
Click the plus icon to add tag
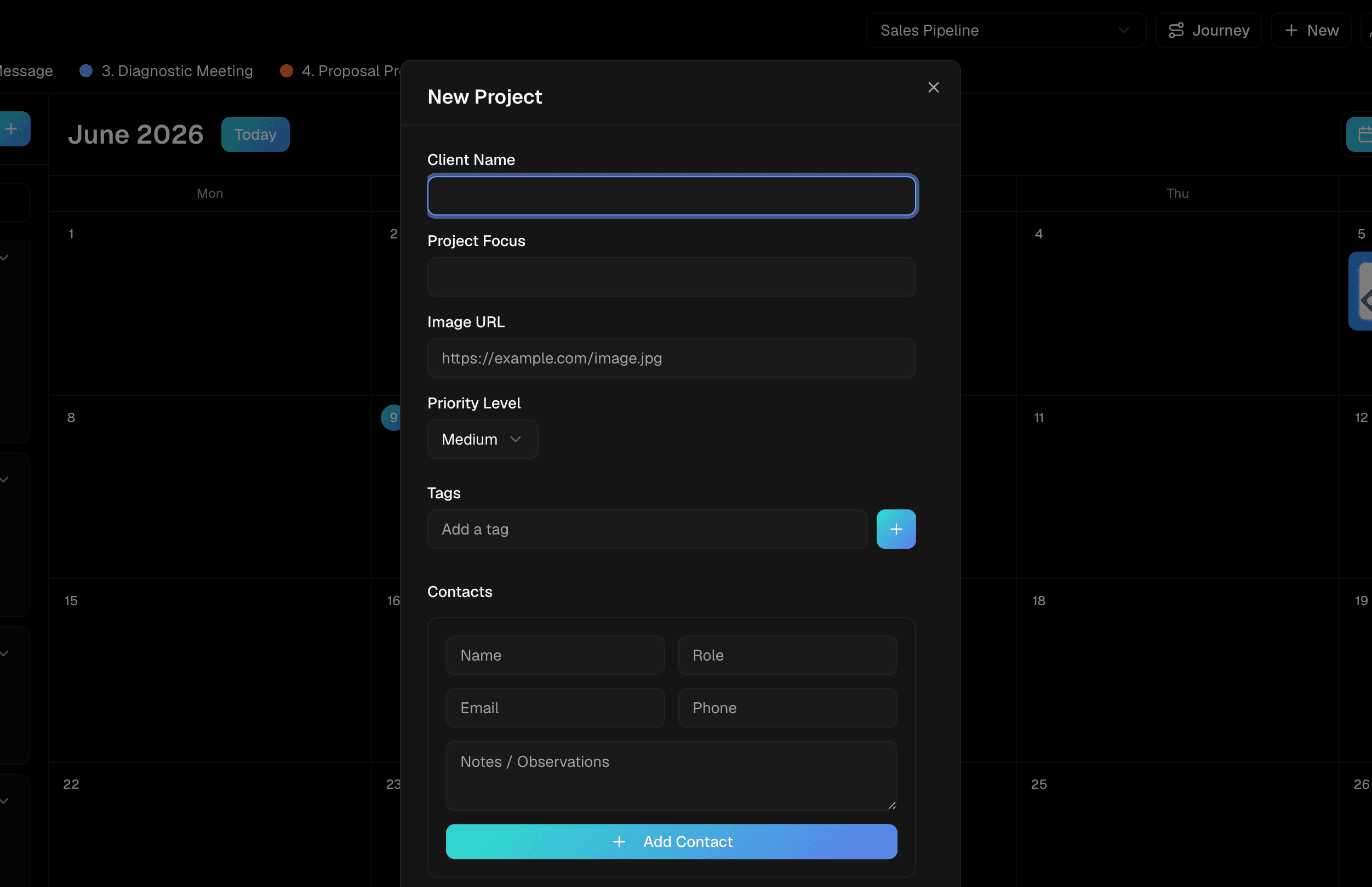click(895, 530)
